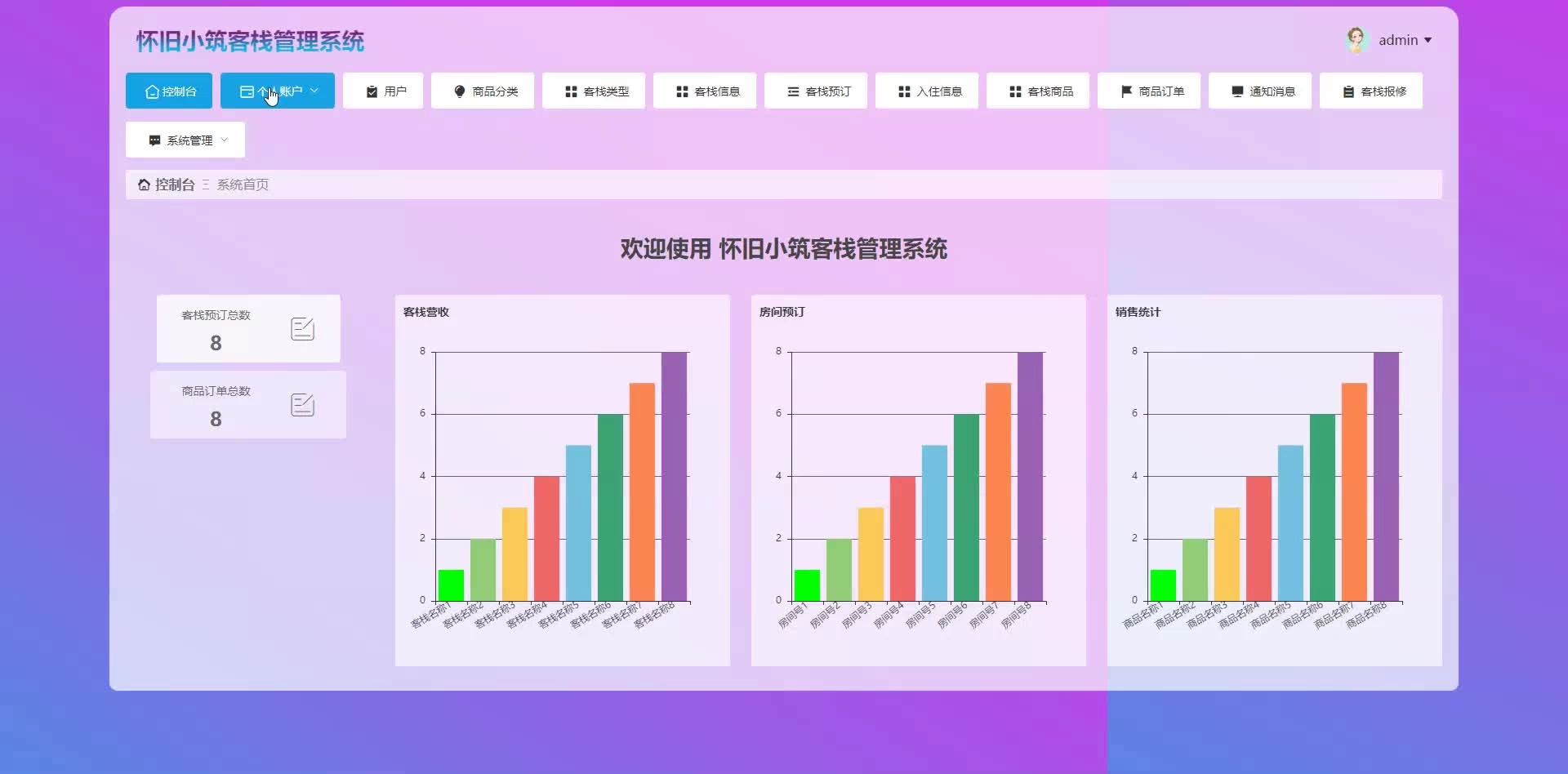1568x774 pixels.
Task: Click the list icon for 客栈预订
Action: (x=793, y=91)
